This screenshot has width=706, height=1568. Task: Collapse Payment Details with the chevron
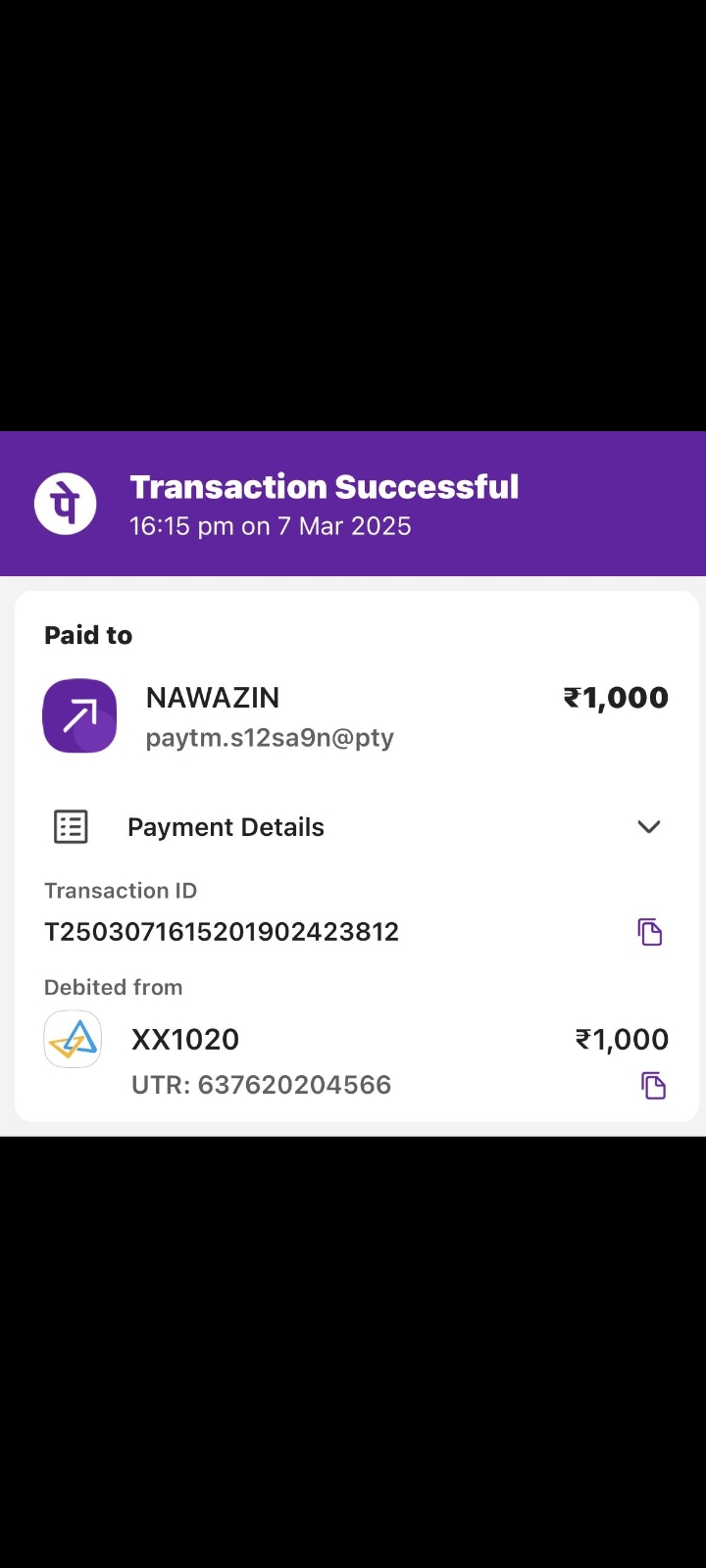648,827
